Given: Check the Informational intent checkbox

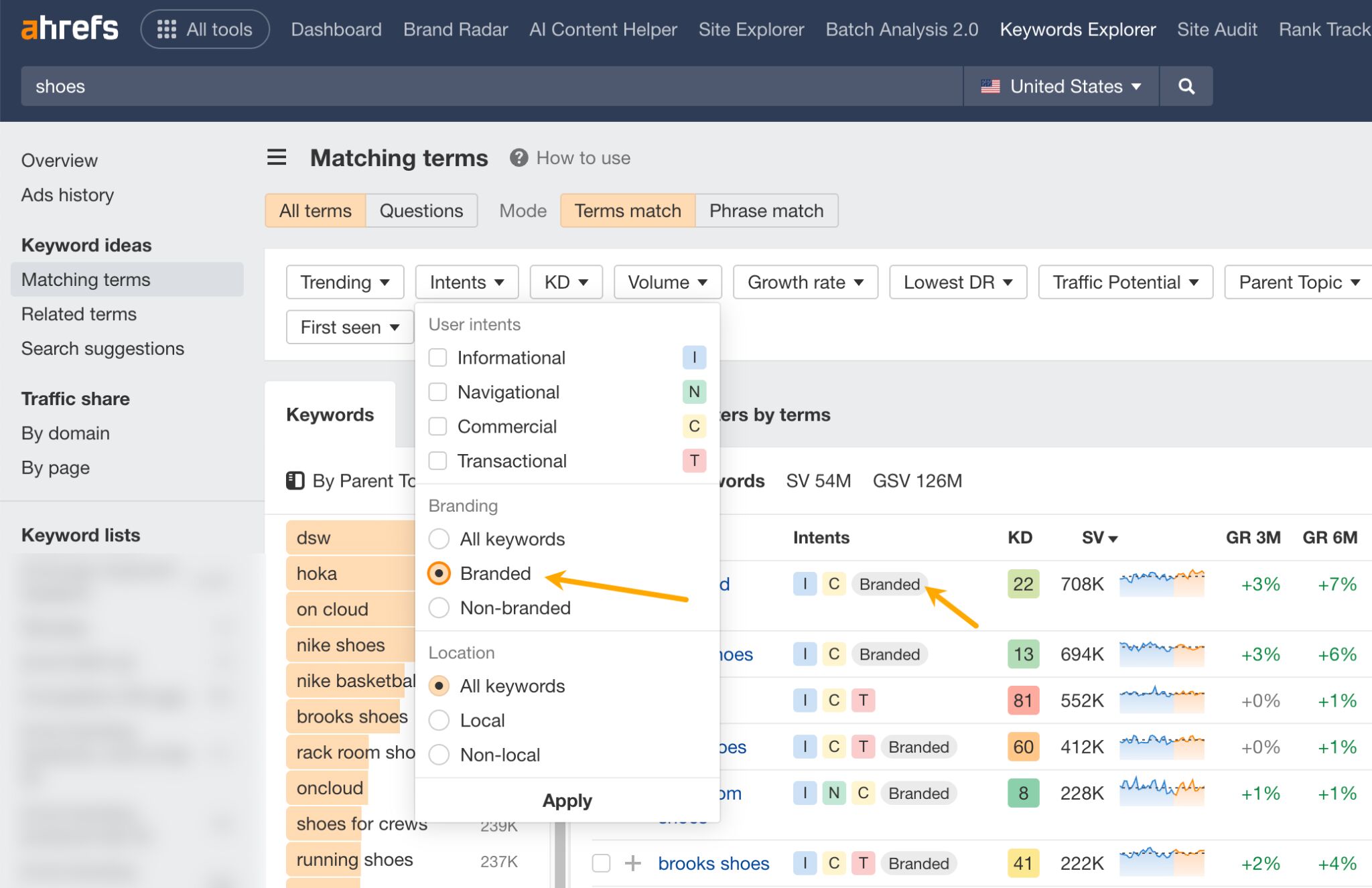Looking at the screenshot, I should 438,357.
